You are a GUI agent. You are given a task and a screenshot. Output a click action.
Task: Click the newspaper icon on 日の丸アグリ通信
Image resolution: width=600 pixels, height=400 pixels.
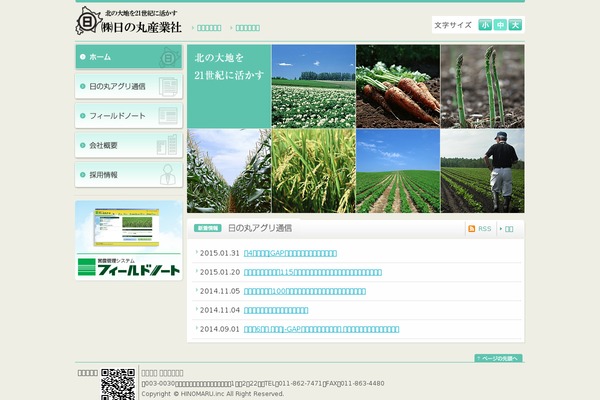[168, 87]
